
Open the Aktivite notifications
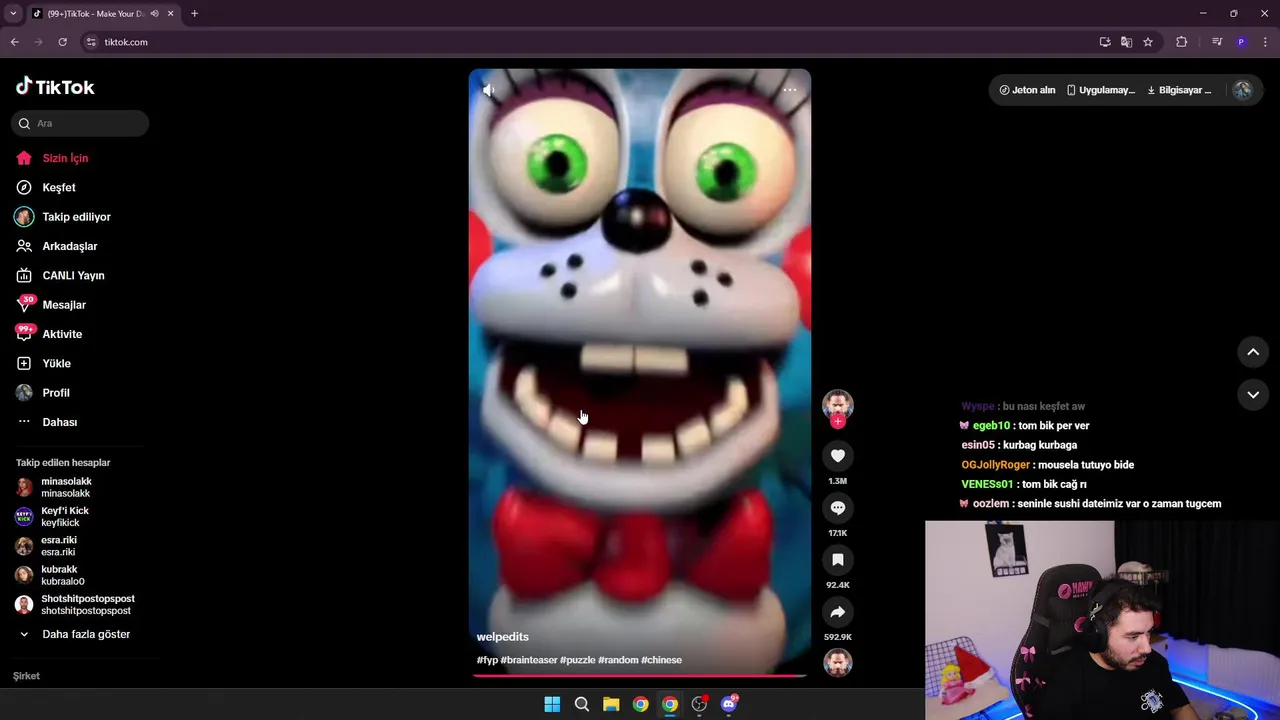(x=62, y=334)
